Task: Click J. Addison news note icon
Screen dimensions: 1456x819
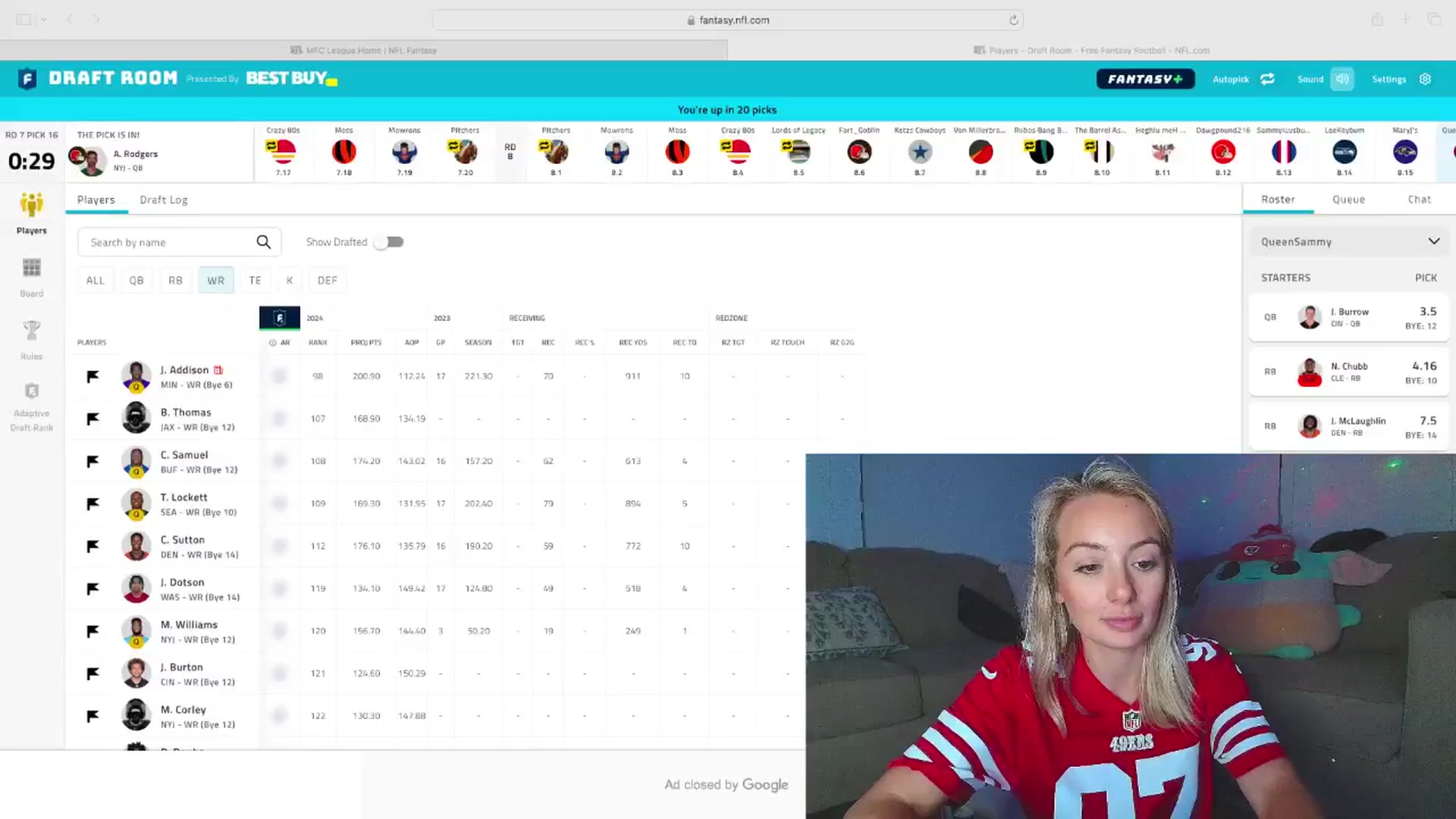Action: pos(218,370)
